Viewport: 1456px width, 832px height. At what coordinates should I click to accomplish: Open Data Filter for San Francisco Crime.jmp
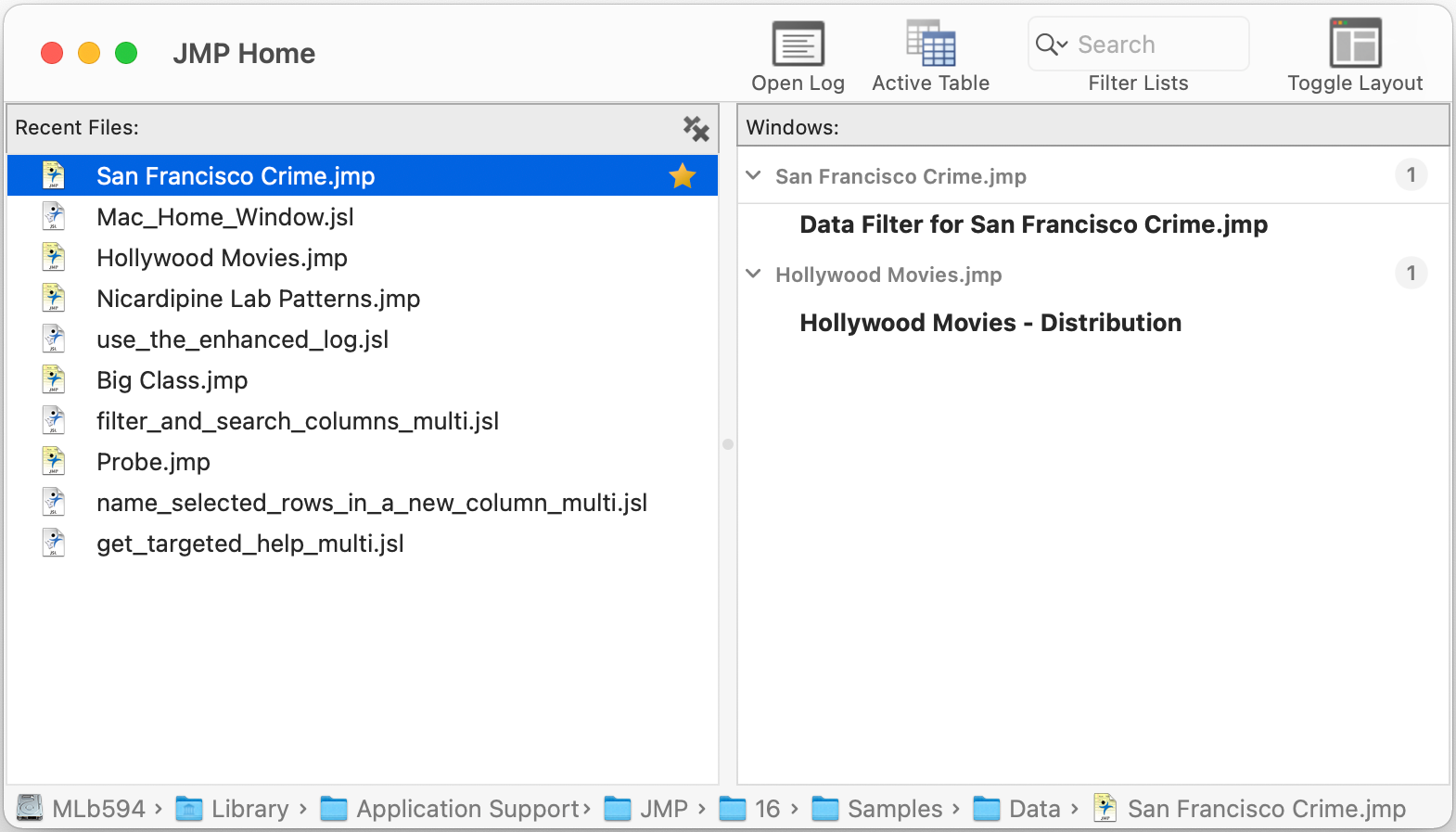pyautogui.click(x=1033, y=225)
